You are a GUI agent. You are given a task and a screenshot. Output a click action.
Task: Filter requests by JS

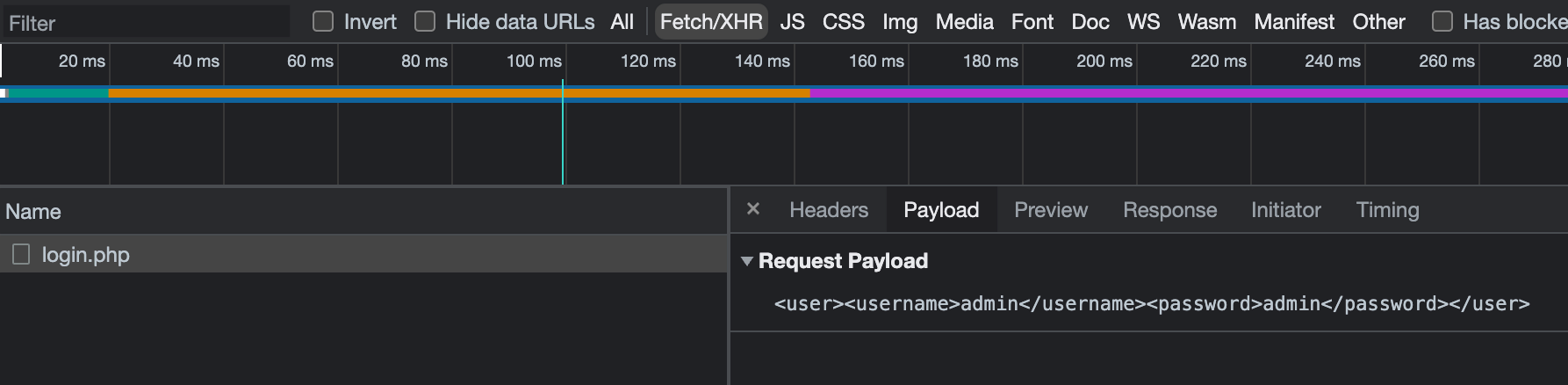point(792,22)
